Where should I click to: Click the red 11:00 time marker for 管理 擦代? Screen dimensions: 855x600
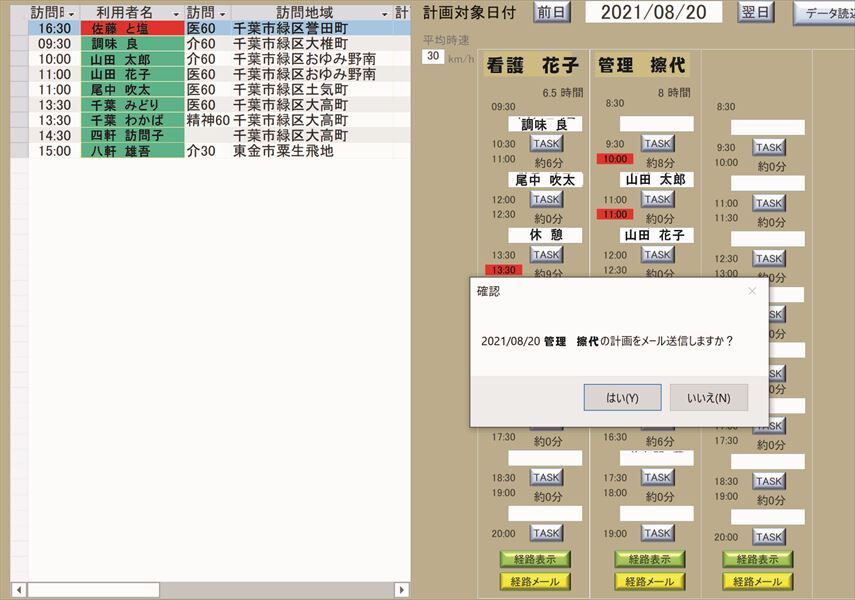(615, 214)
